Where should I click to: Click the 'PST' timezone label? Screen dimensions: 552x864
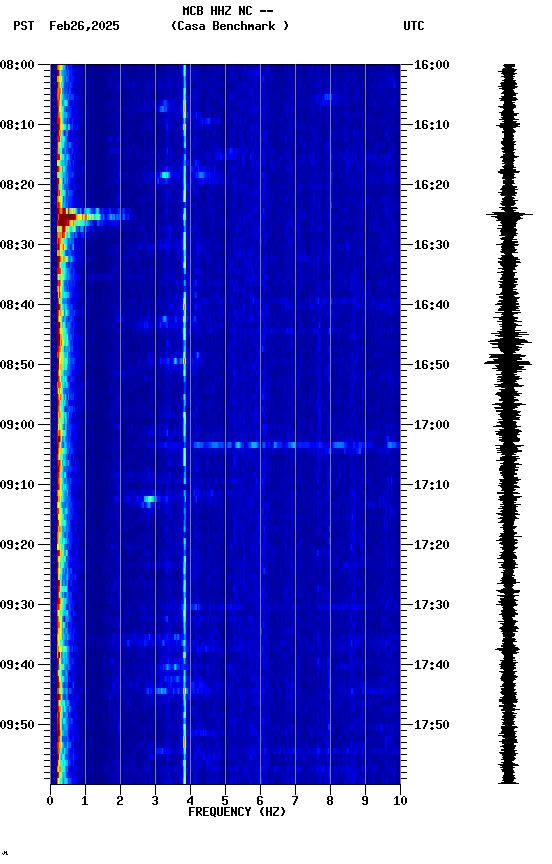pyautogui.click(x=23, y=26)
